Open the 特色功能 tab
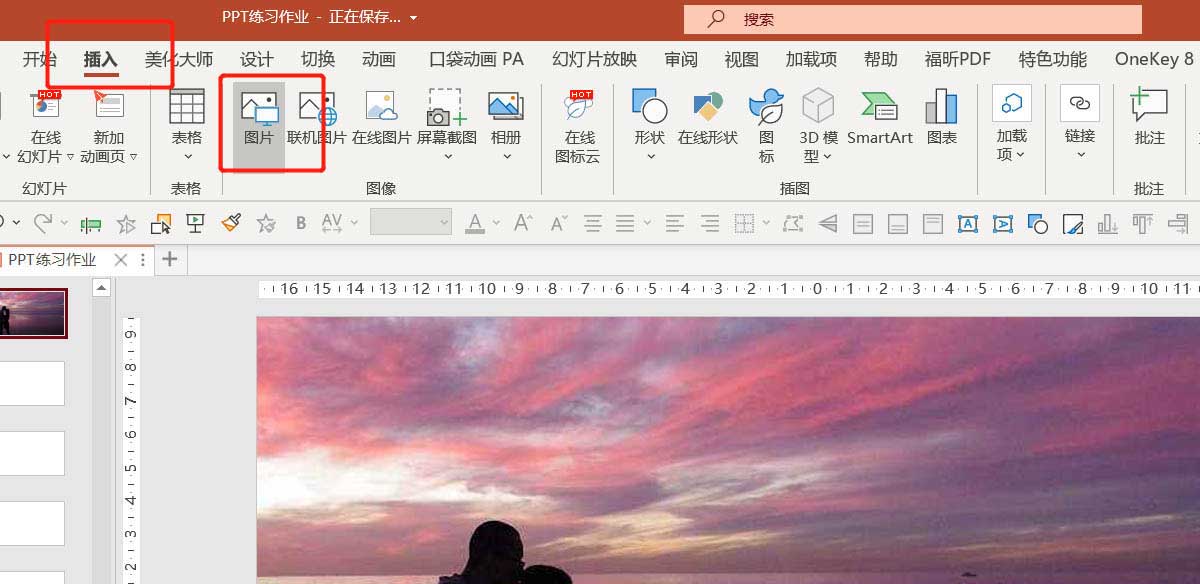 click(x=1052, y=59)
